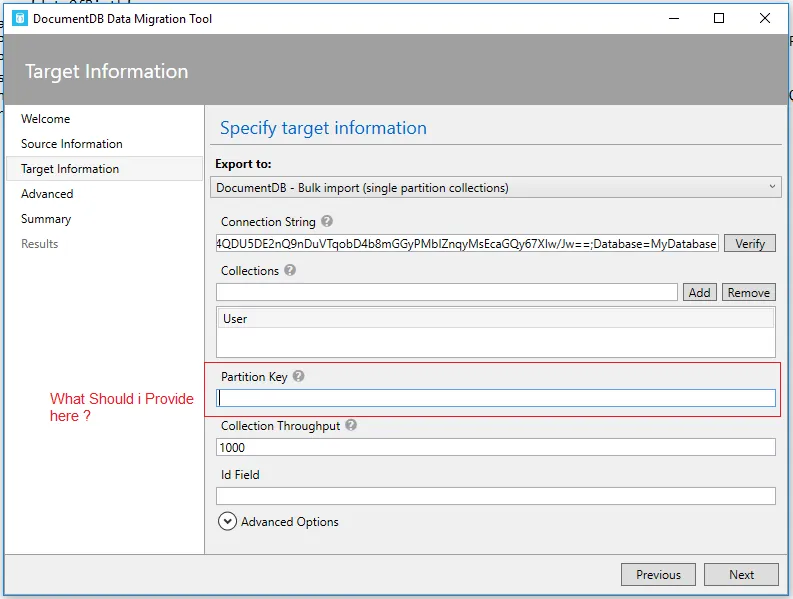
Task: Expand the Advanced Options section
Action: 227,521
